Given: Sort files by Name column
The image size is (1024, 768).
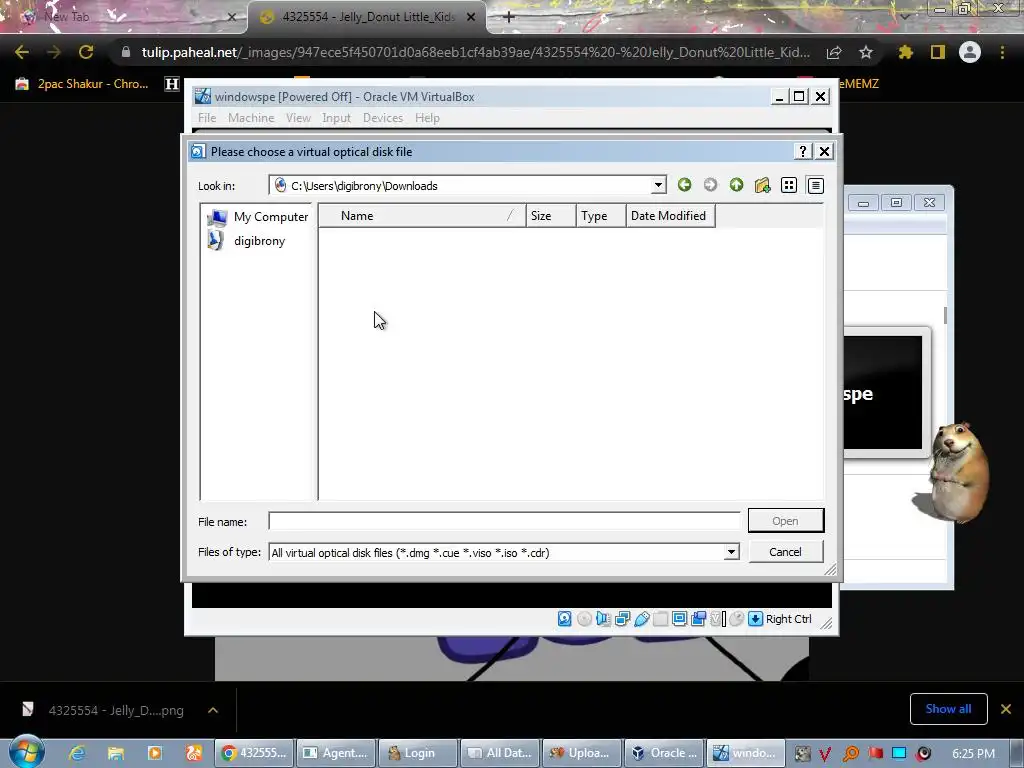Looking at the screenshot, I should point(422,216).
